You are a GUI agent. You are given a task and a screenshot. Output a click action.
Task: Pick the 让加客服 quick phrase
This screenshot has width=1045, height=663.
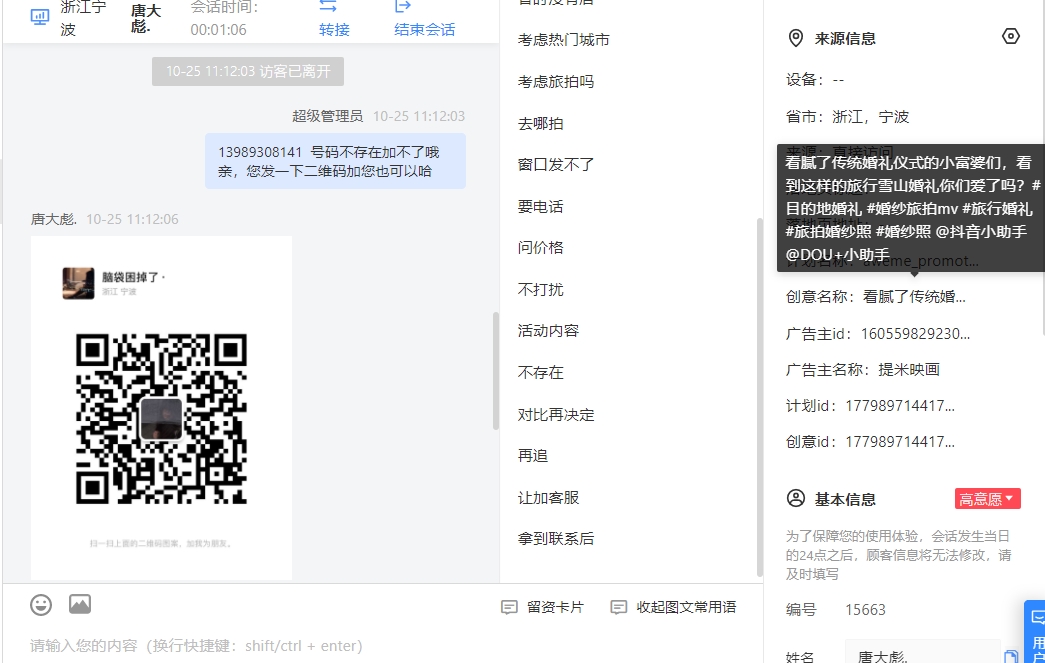click(548, 498)
